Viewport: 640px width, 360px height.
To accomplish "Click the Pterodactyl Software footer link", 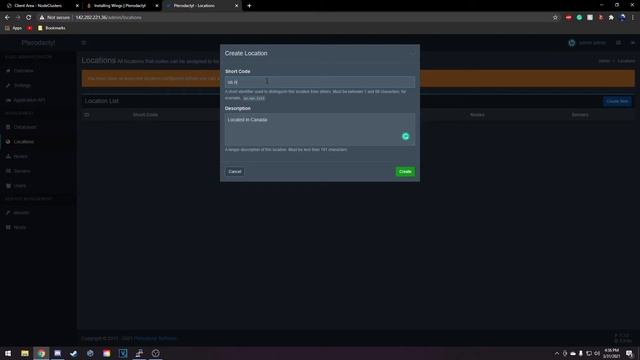I will tap(156, 338).
